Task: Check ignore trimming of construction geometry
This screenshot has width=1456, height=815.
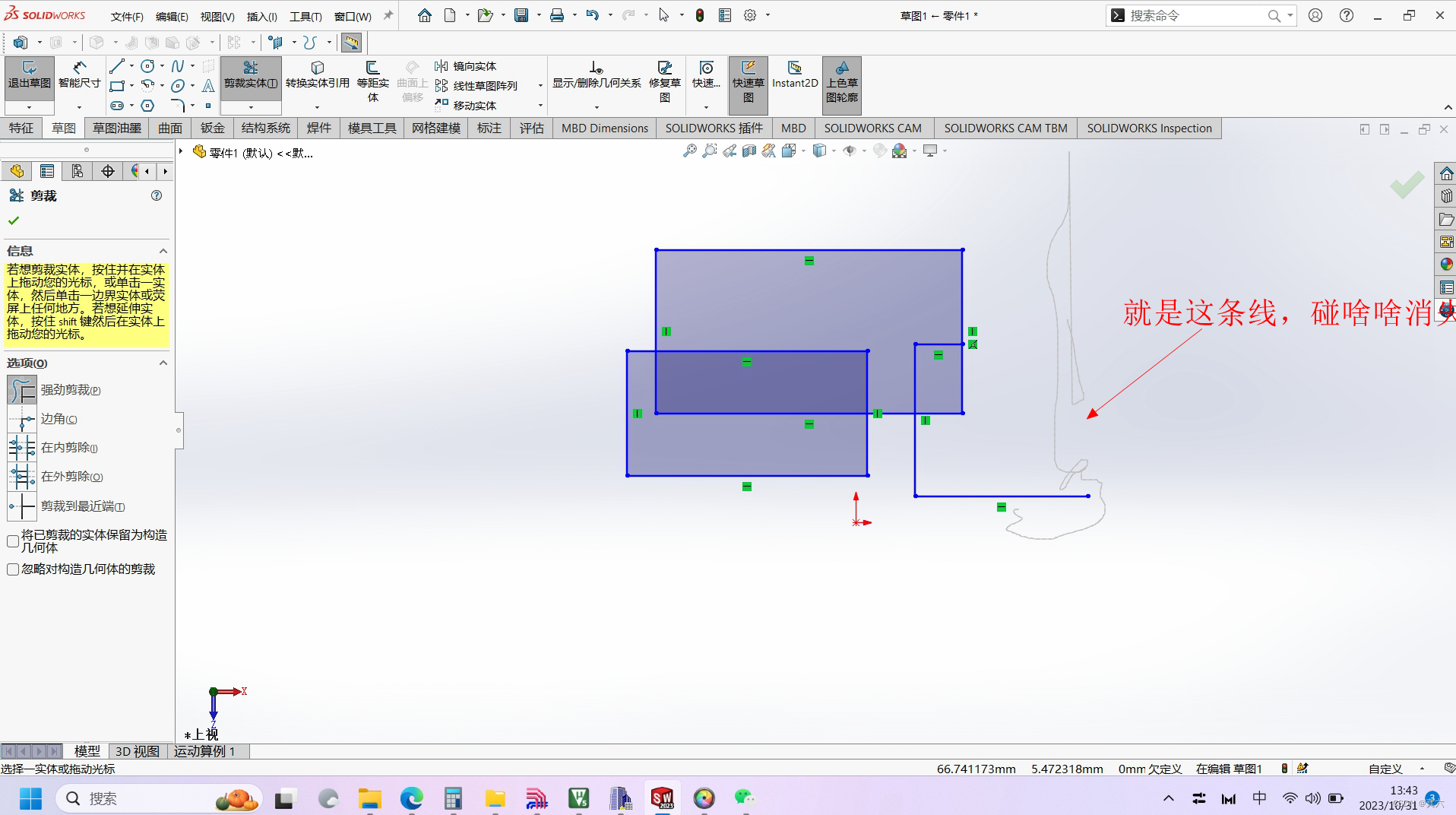Action: 13,569
